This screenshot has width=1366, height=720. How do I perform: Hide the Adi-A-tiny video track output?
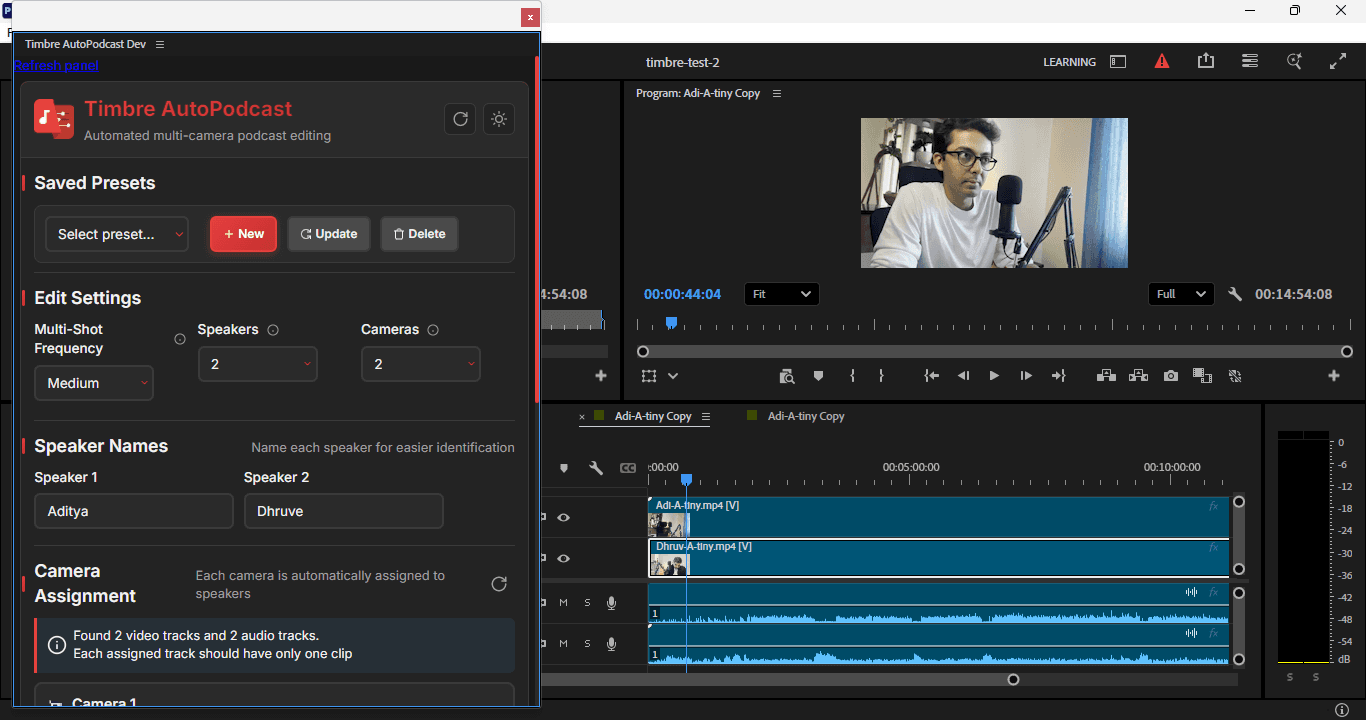coord(563,517)
